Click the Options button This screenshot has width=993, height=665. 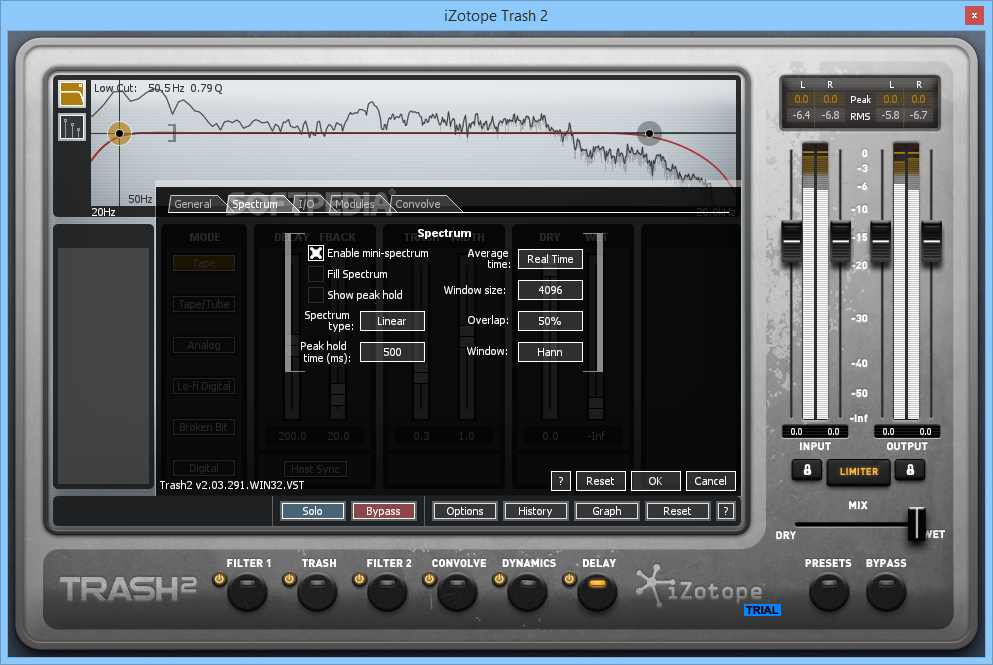click(465, 511)
